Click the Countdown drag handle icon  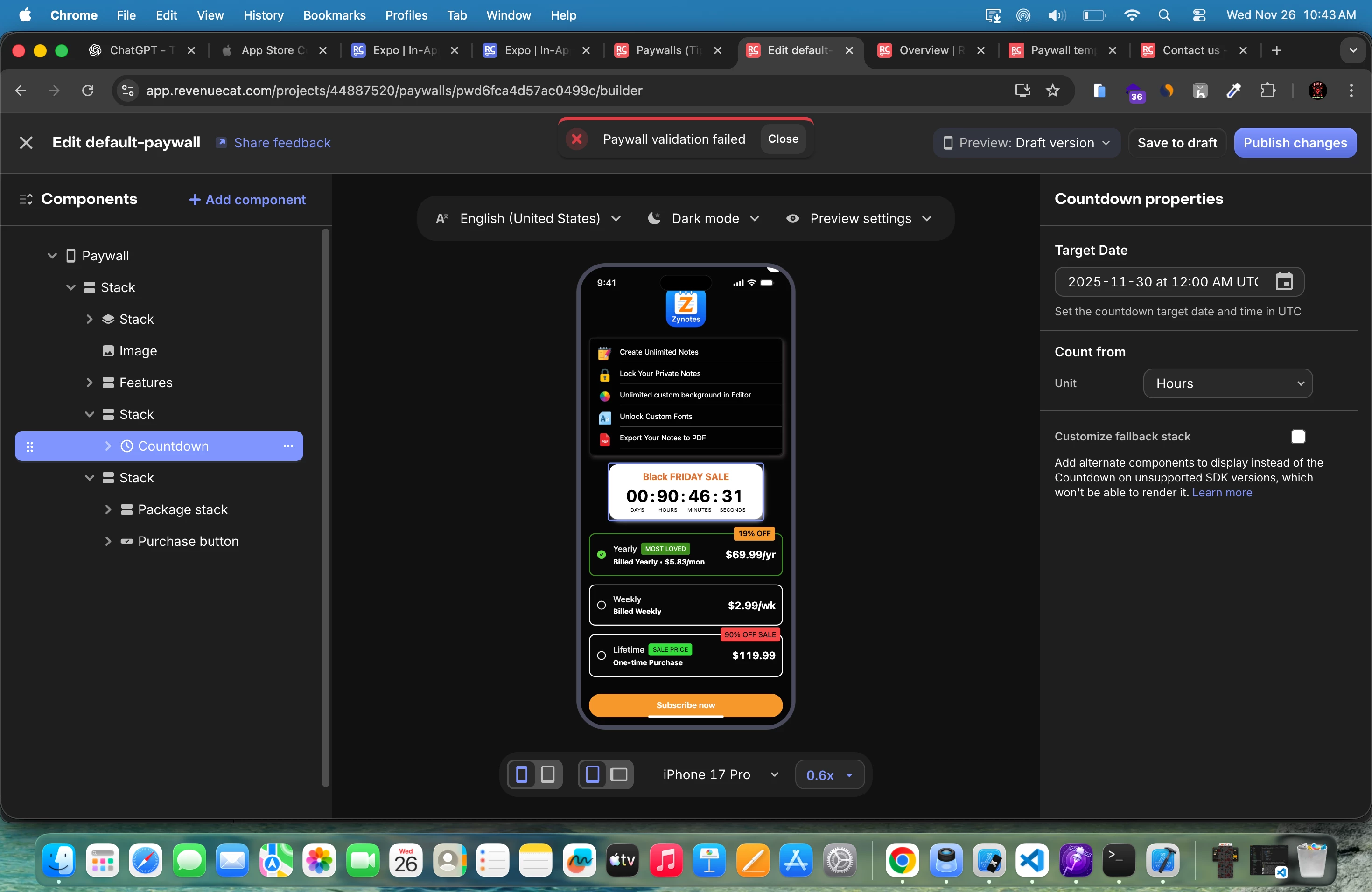(30, 446)
